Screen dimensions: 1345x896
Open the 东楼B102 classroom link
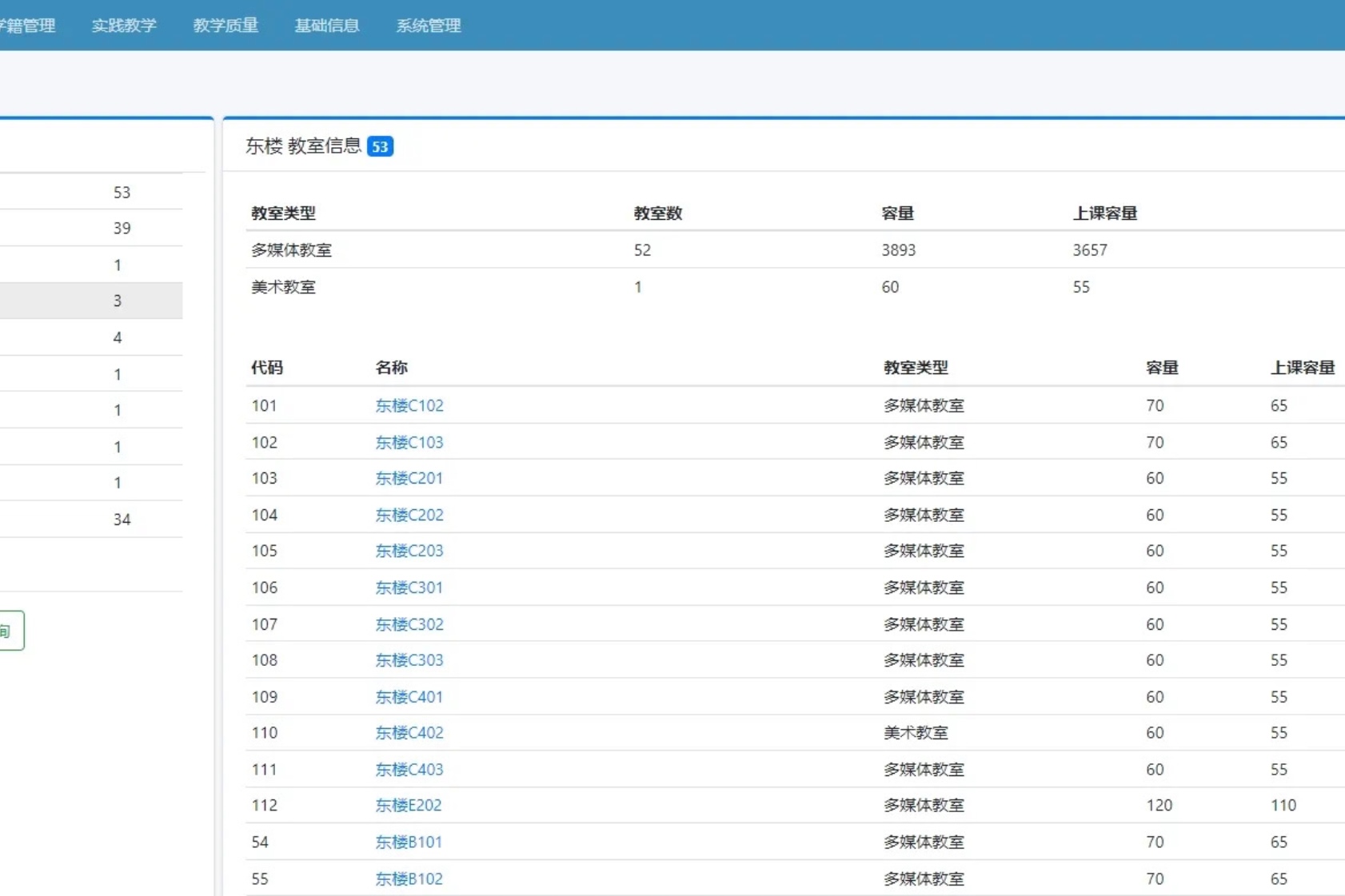point(409,878)
